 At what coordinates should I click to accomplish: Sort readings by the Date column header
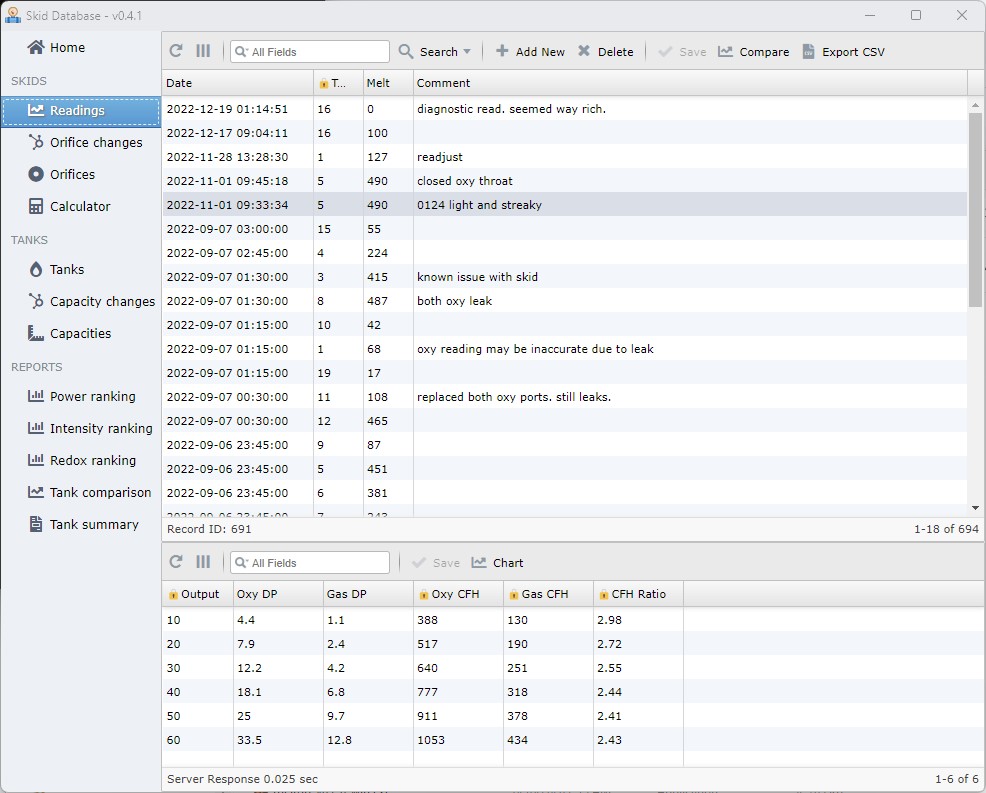coord(237,83)
